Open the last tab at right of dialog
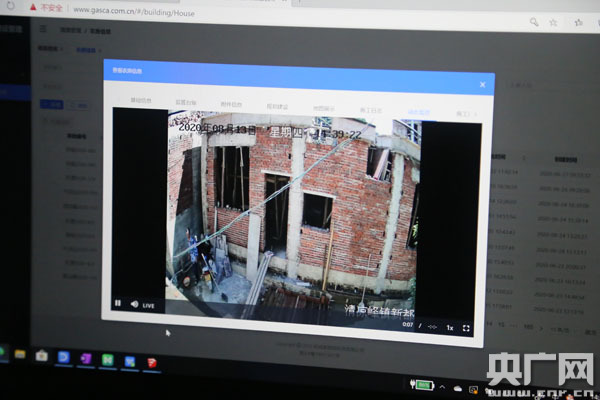The height and width of the screenshot is (400, 600). (463, 113)
